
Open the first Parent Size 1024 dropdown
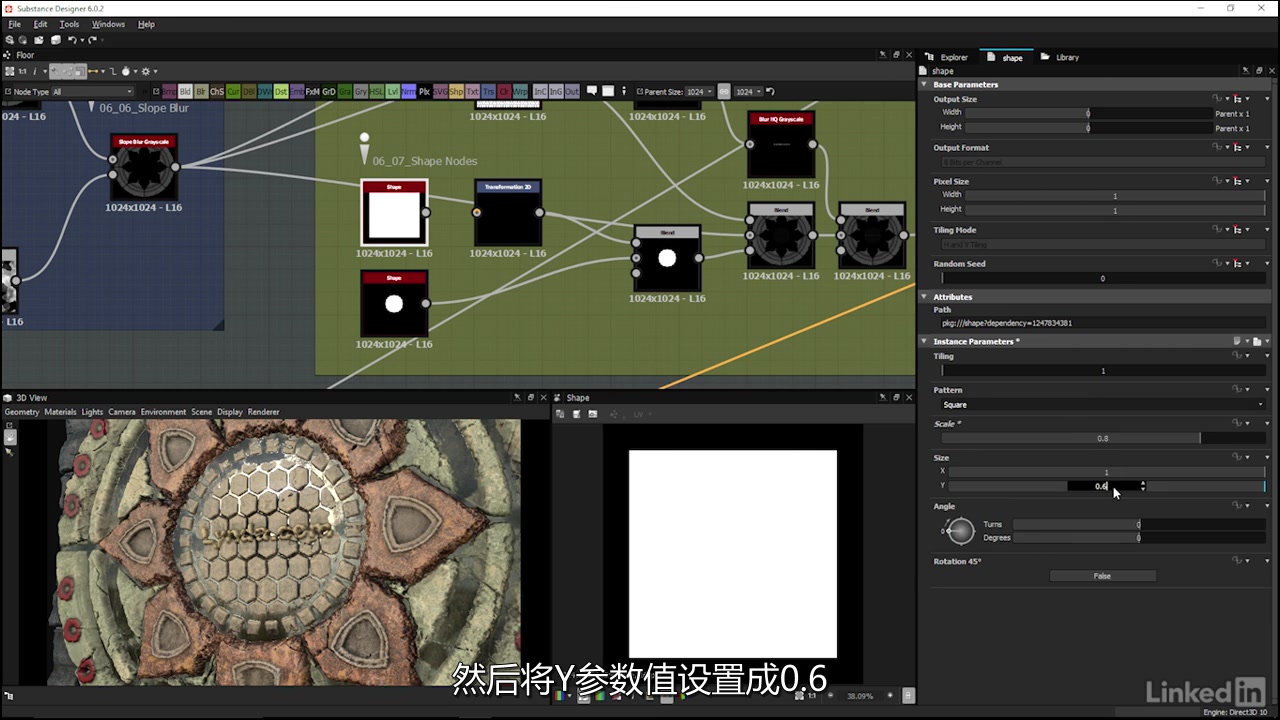tap(699, 91)
